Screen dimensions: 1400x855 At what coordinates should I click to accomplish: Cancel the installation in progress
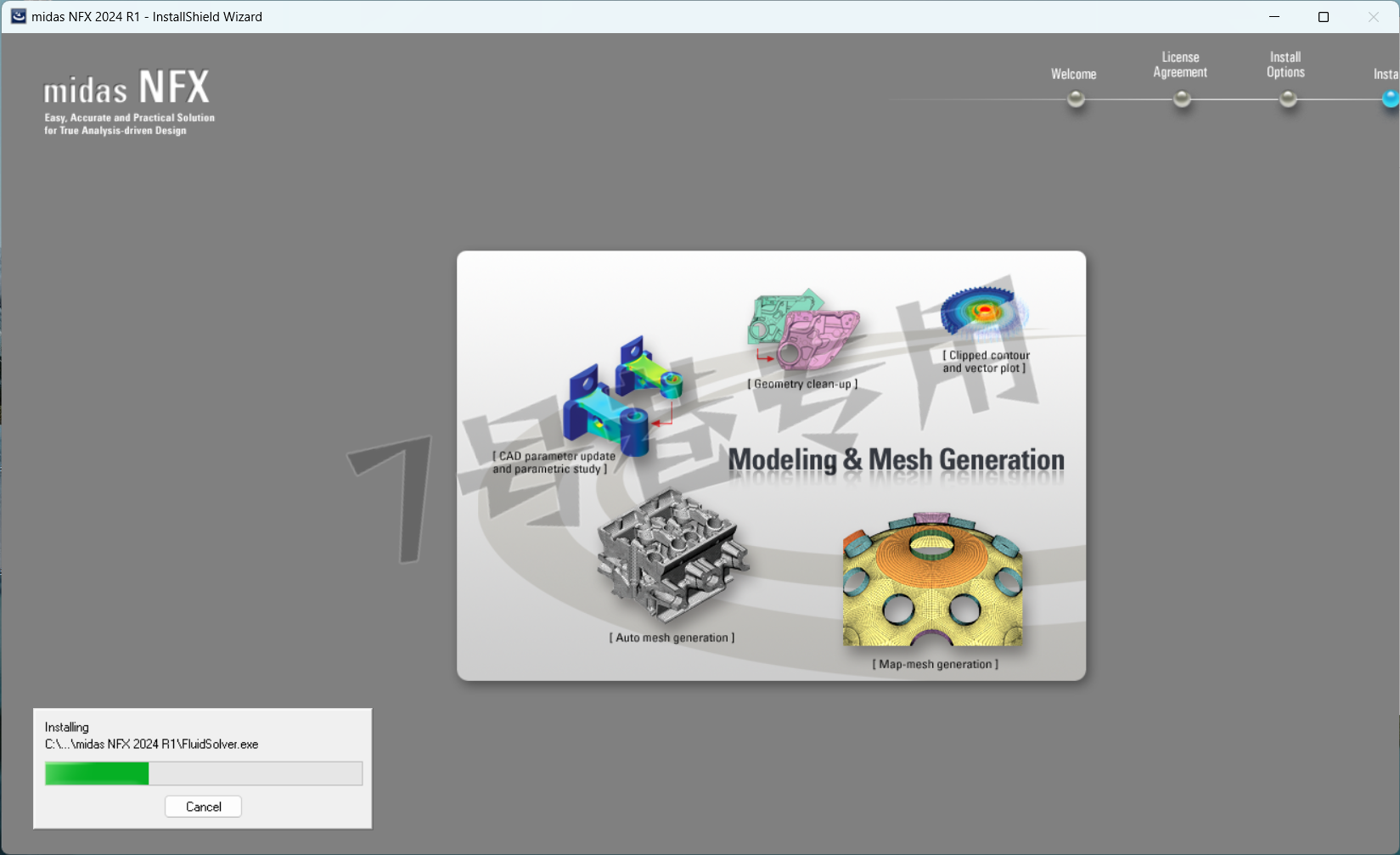click(x=203, y=807)
